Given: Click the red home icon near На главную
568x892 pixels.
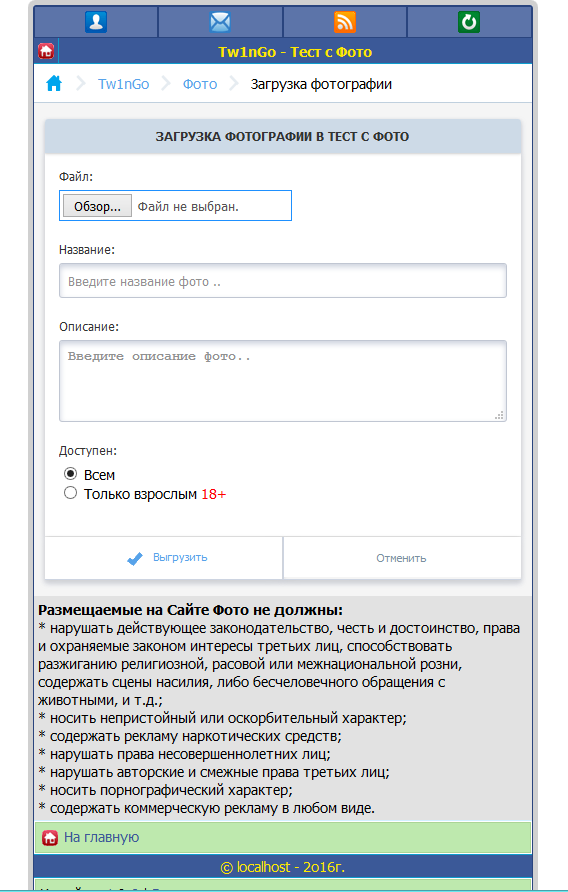Looking at the screenshot, I should pos(50,838).
